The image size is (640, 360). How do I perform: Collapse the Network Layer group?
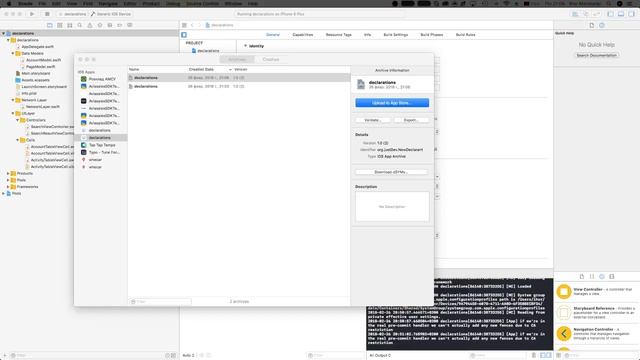[13, 100]
